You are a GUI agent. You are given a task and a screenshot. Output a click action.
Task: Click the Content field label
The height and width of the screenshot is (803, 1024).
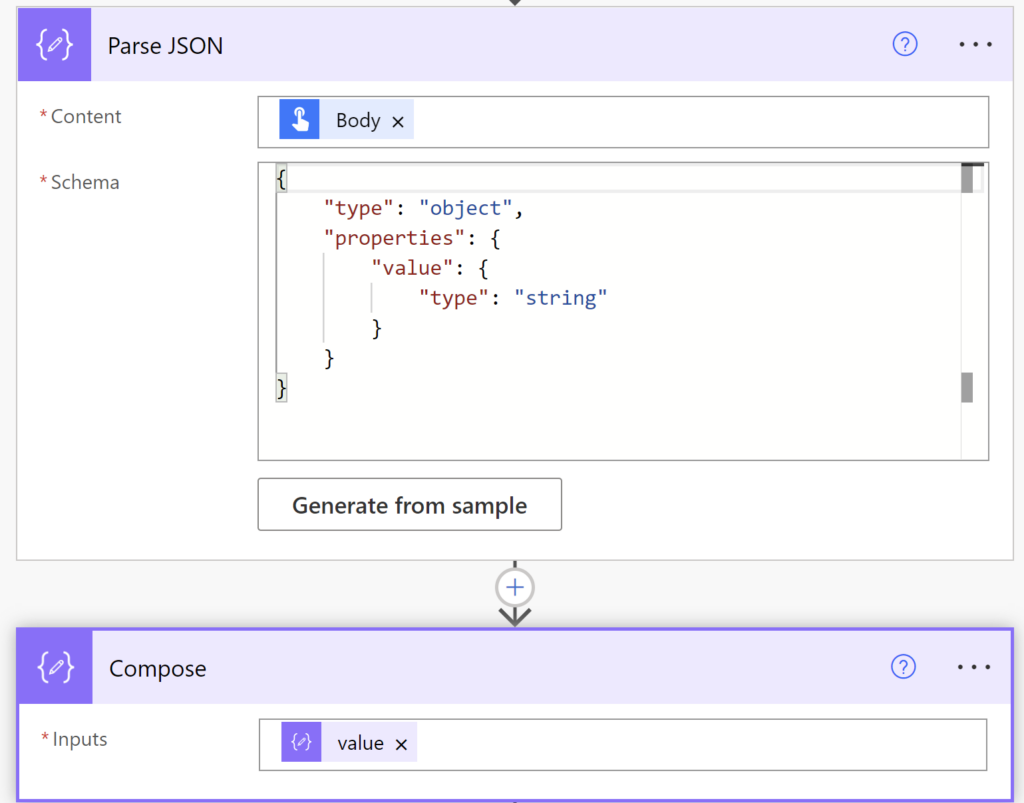point(86,116)
